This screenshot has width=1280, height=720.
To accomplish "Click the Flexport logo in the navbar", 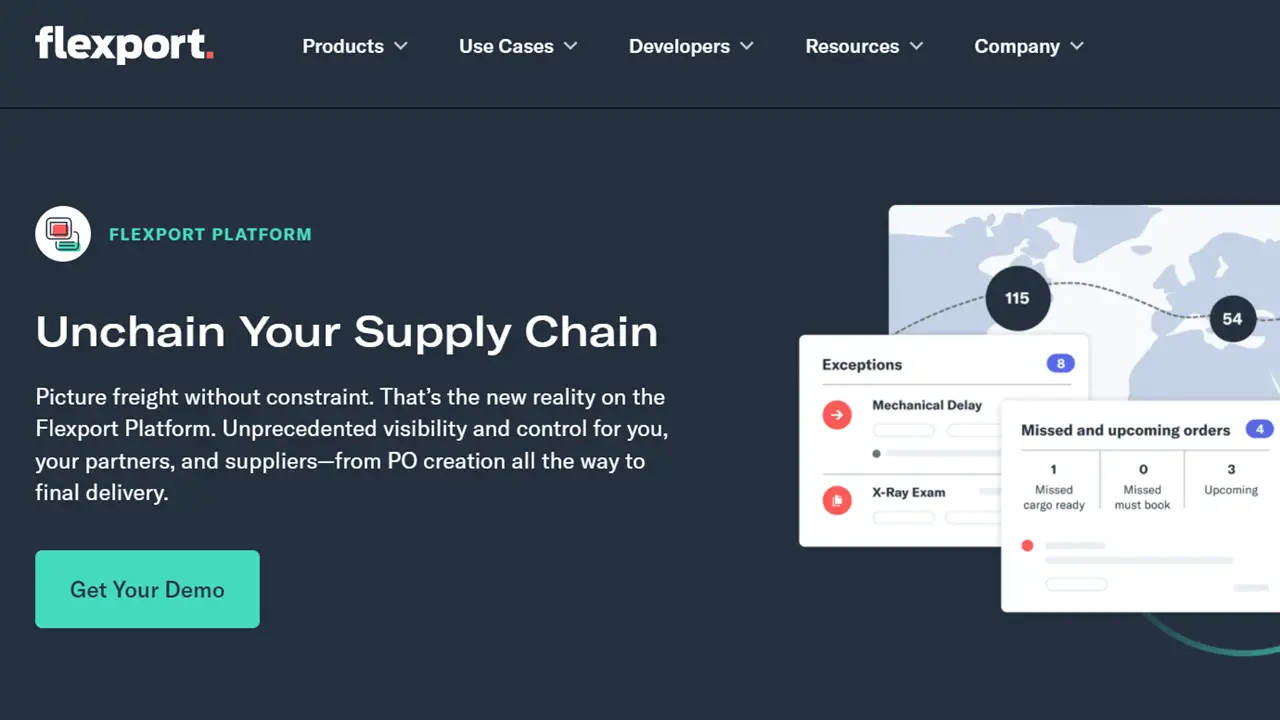I will pos(124,44).
